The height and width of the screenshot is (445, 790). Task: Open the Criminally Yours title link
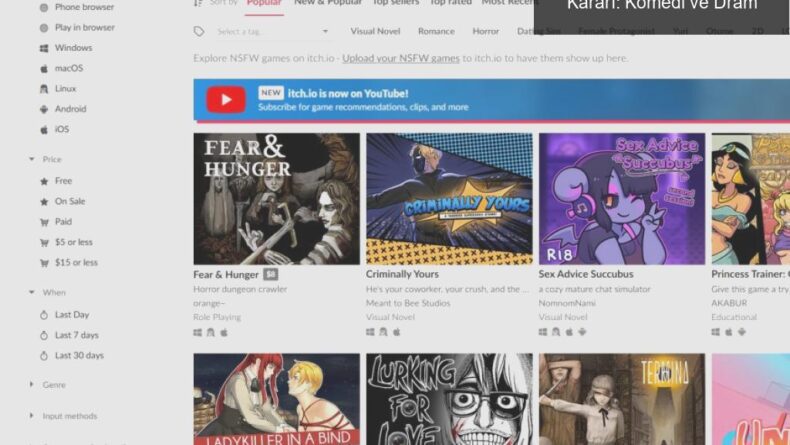tap(403, 274)
